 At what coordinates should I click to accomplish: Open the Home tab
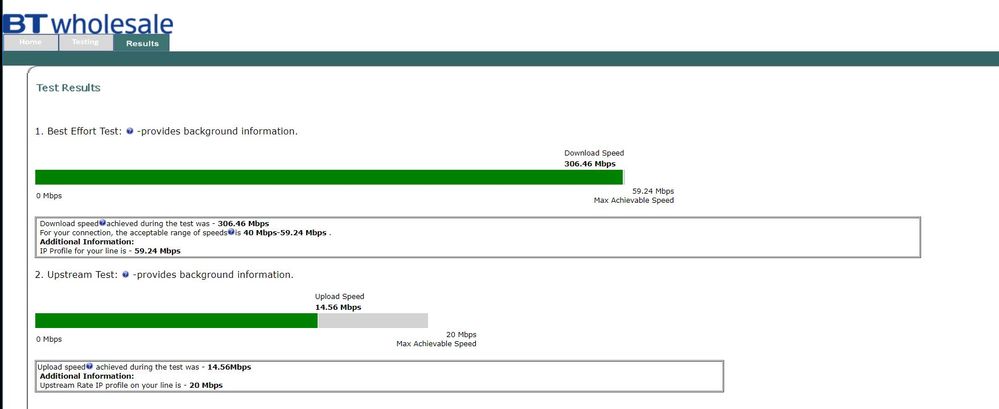pyautogui.click(x=30, y=43)
